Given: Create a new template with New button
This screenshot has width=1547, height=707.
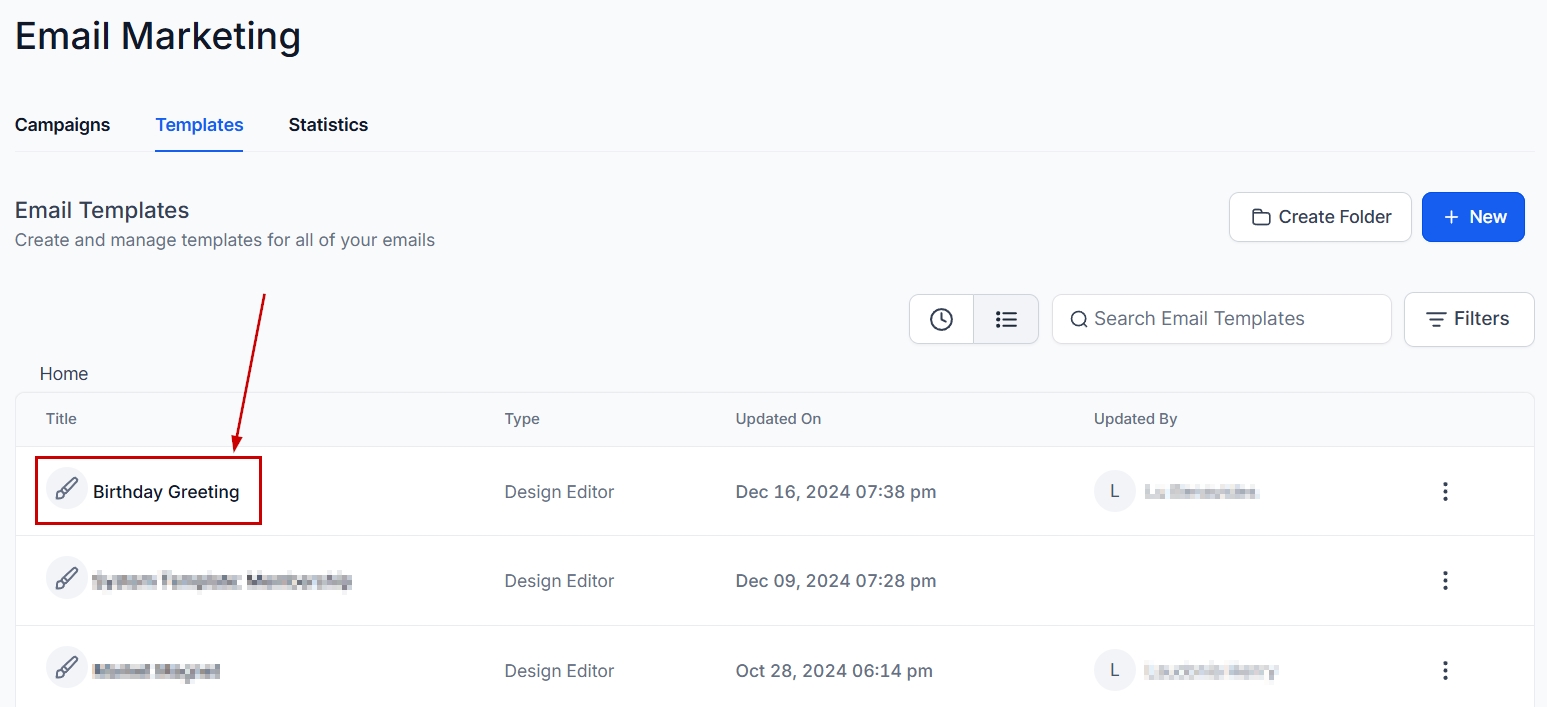Looking at the screenshot, I should coord(1473,217).
